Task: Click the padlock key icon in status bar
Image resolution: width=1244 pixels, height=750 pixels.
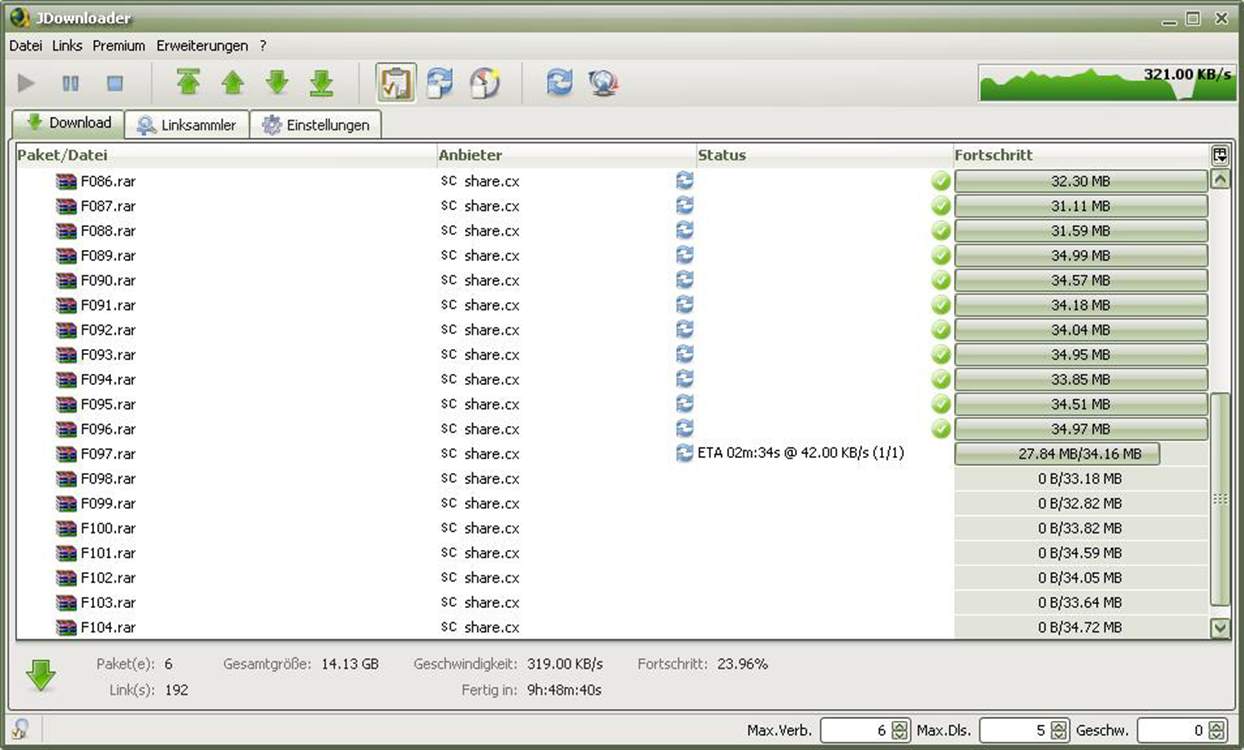Action: [19, 730]
